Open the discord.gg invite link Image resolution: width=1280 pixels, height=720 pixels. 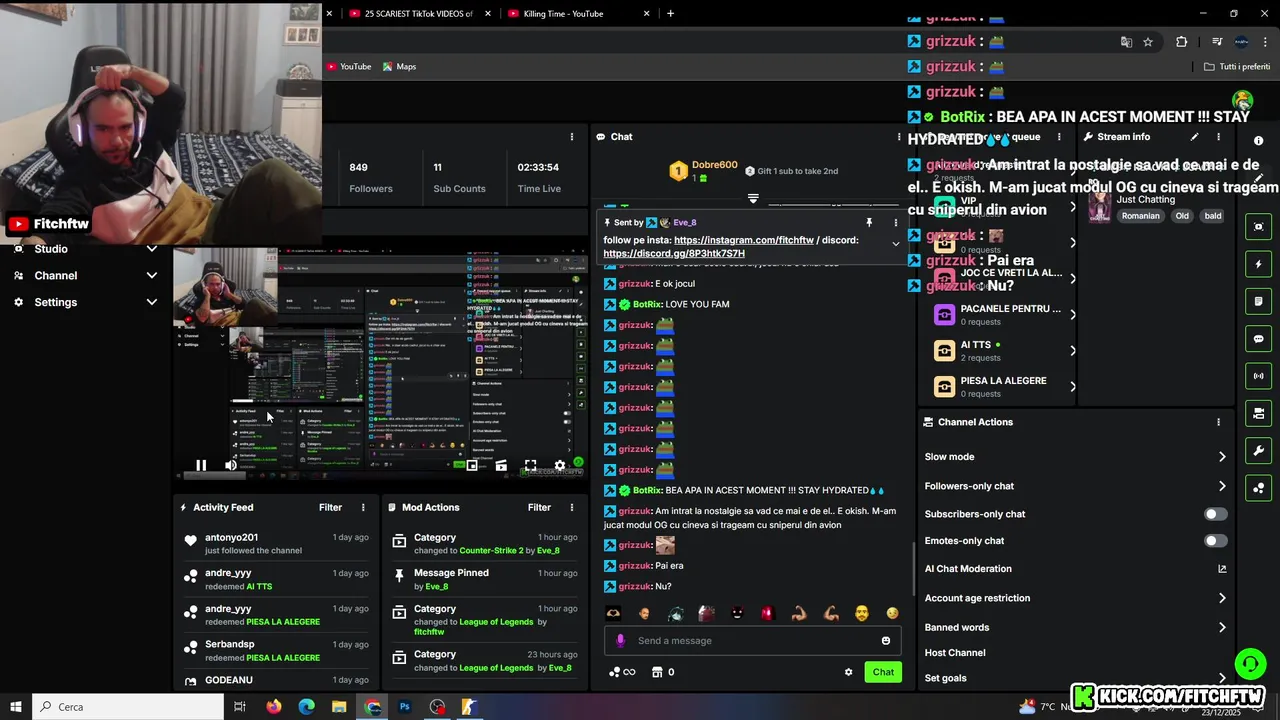(674, 254)
